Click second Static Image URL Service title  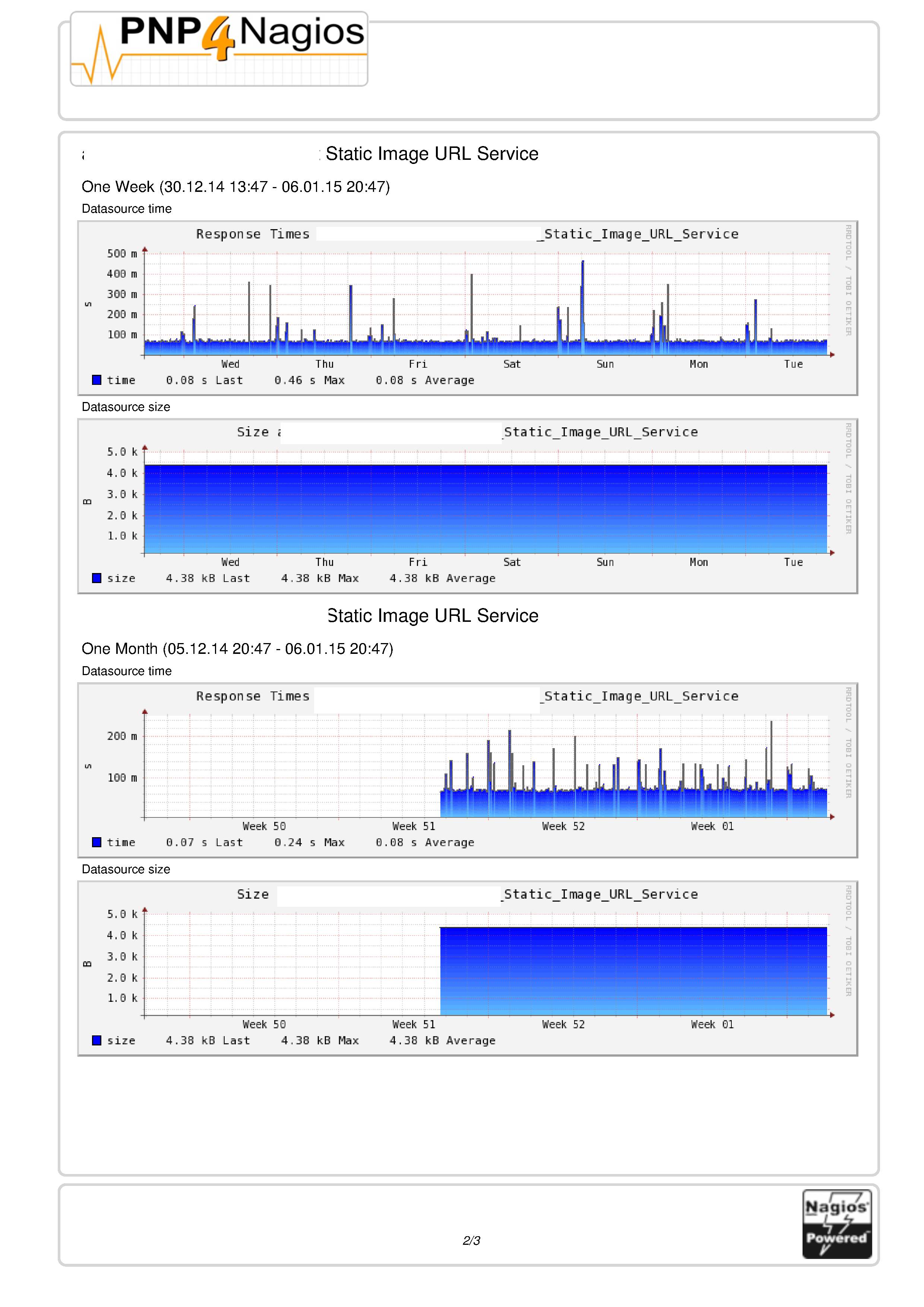pos(433,616)
